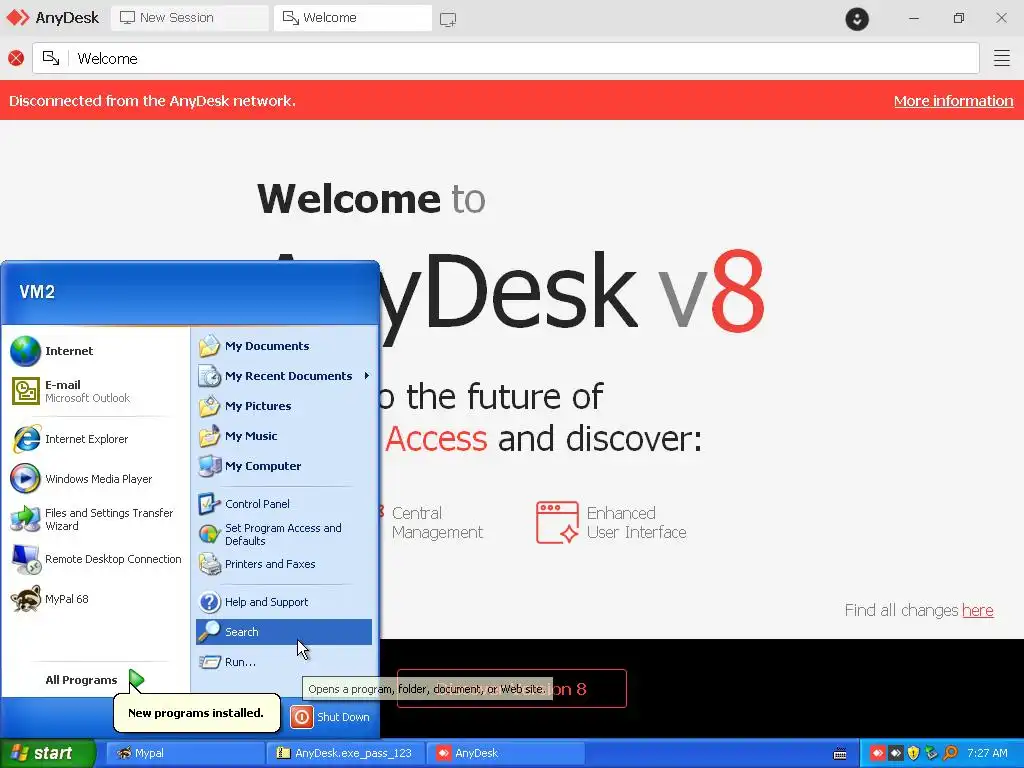
Task: Open Files and Settings Transfer Wizard
Action: 96,519
